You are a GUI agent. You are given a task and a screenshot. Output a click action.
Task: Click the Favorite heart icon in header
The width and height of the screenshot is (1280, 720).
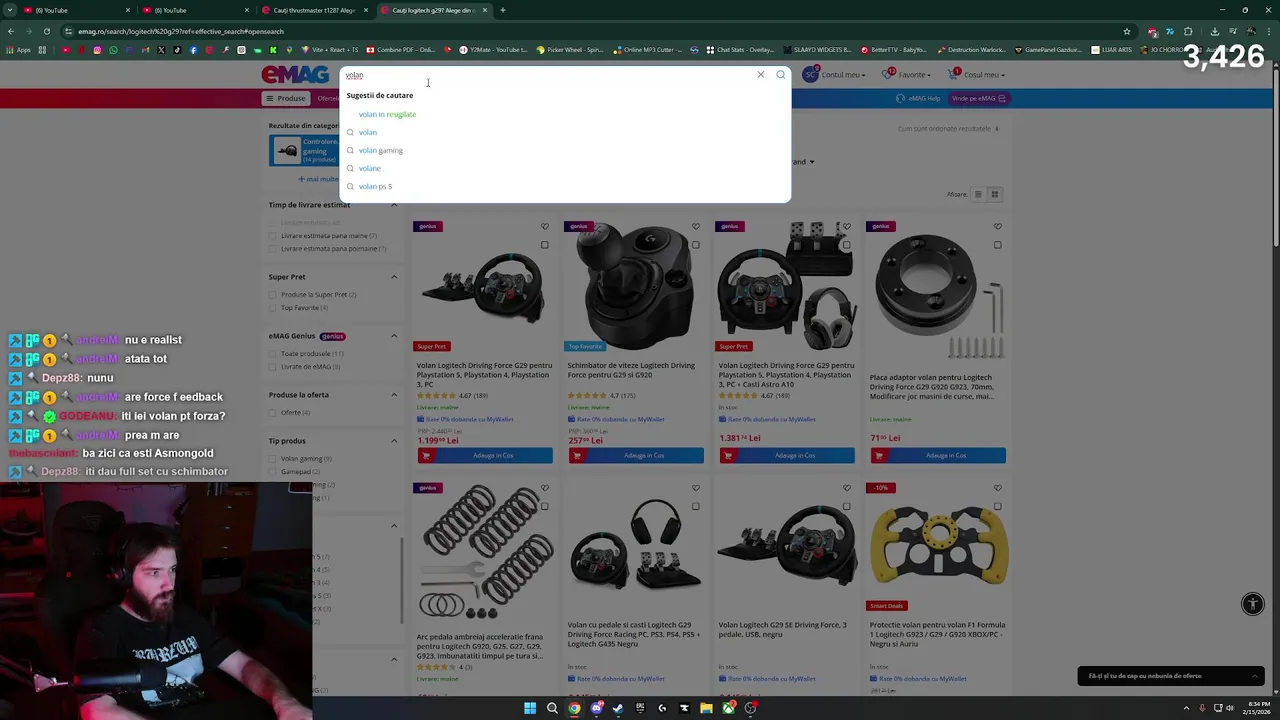coord(888,75)
